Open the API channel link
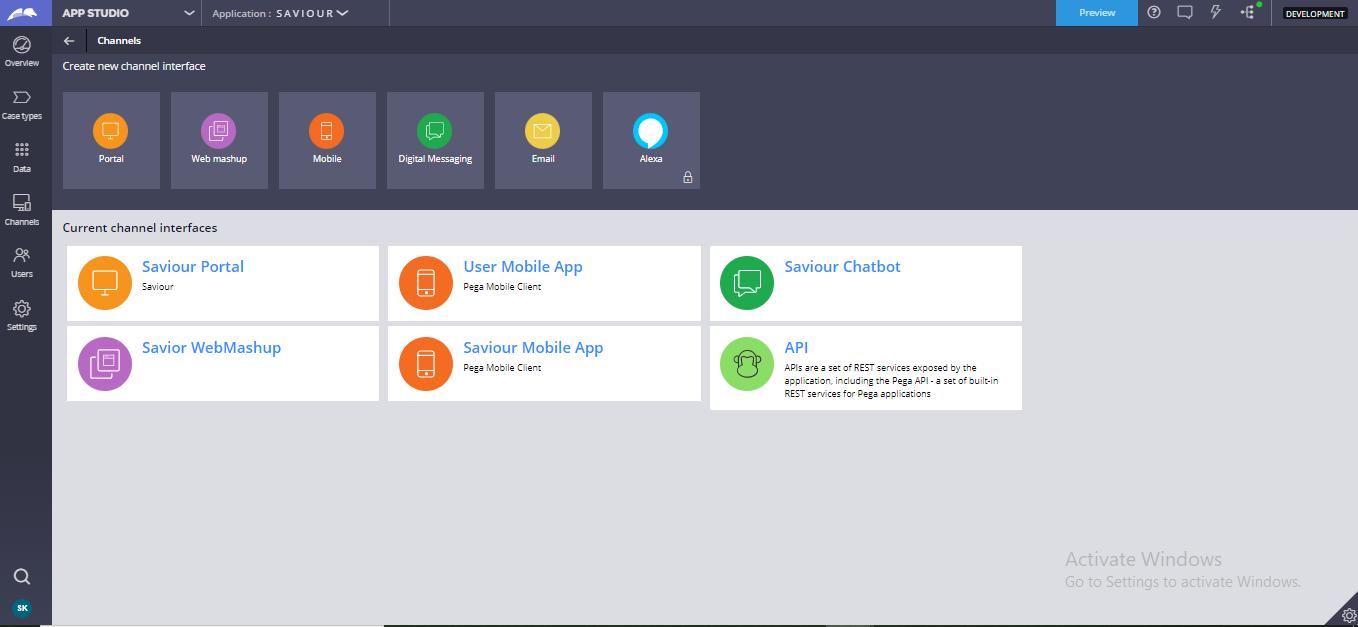The image size is (1358, 627). coord(796,348)
